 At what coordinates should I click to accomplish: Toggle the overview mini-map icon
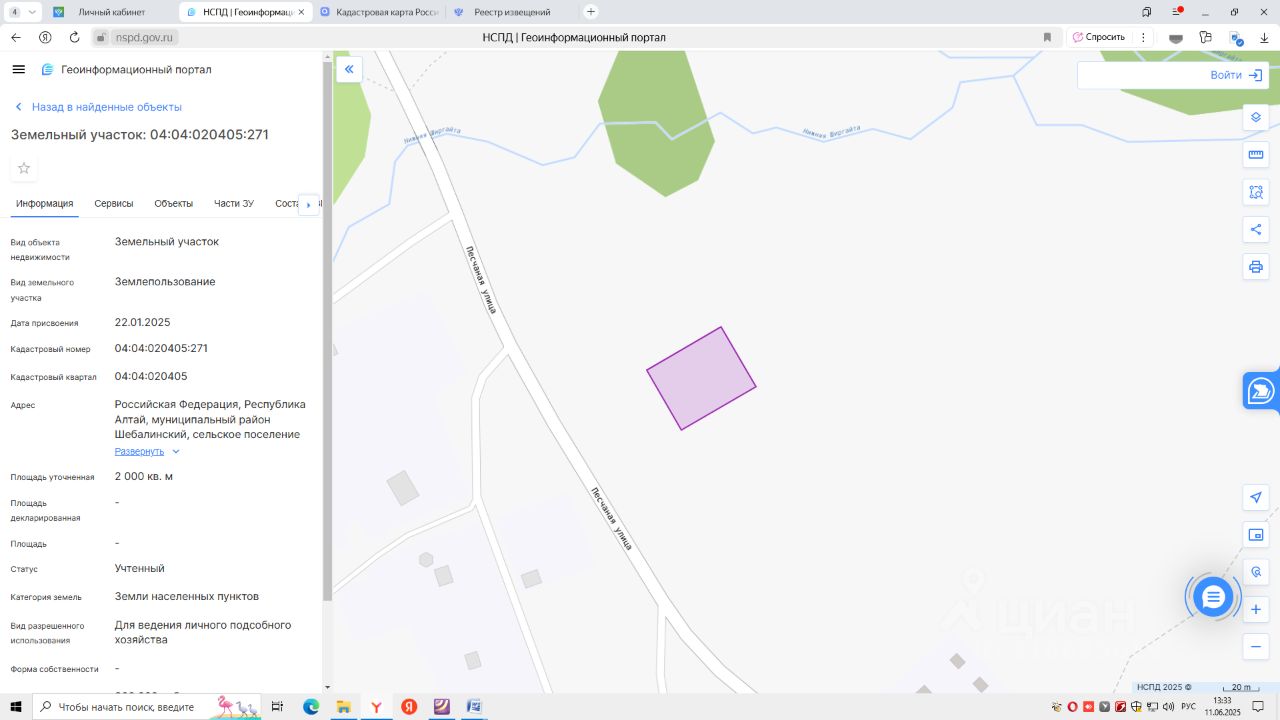[1256, 535]
